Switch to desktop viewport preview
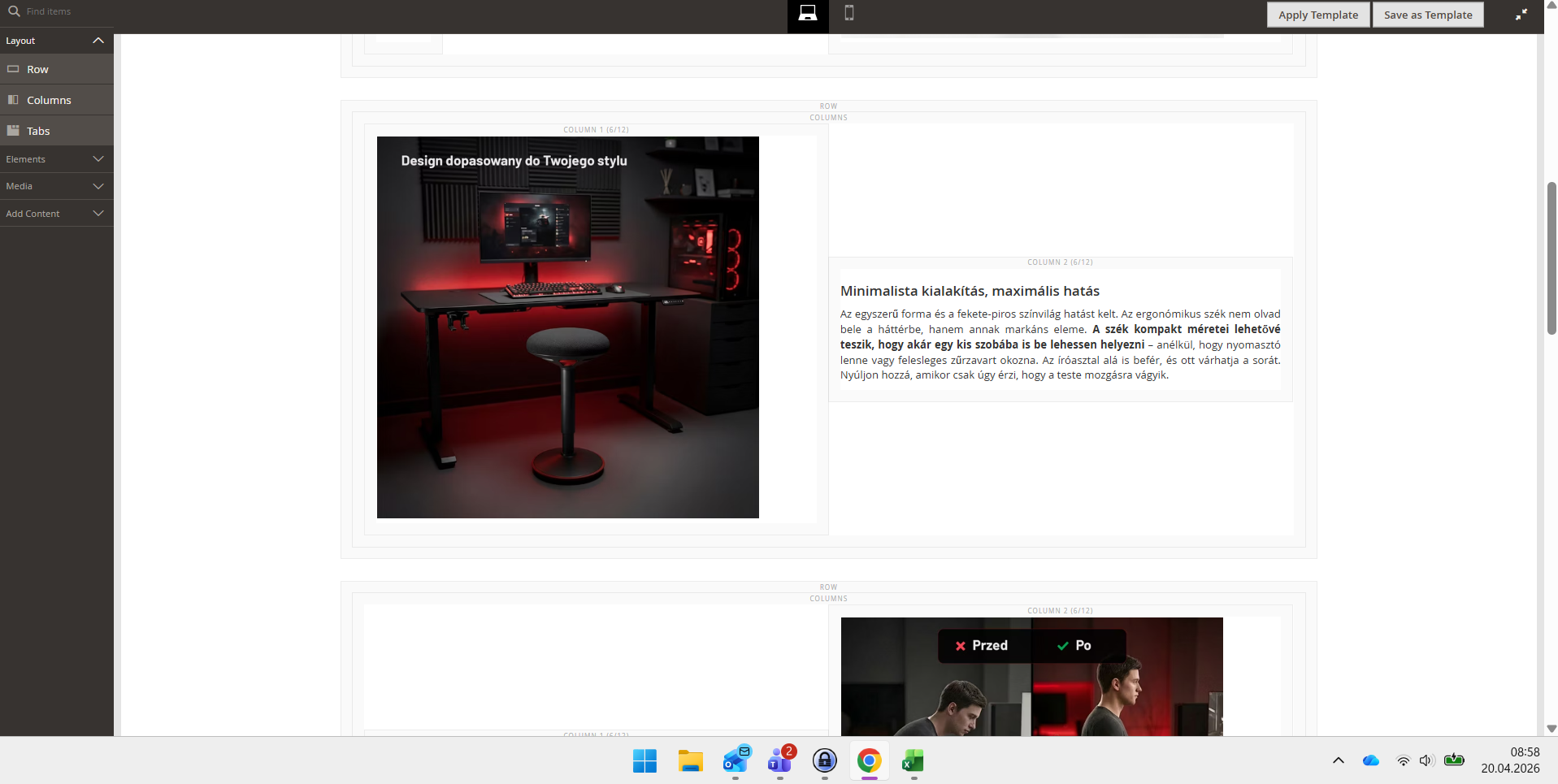 [808, 14]
